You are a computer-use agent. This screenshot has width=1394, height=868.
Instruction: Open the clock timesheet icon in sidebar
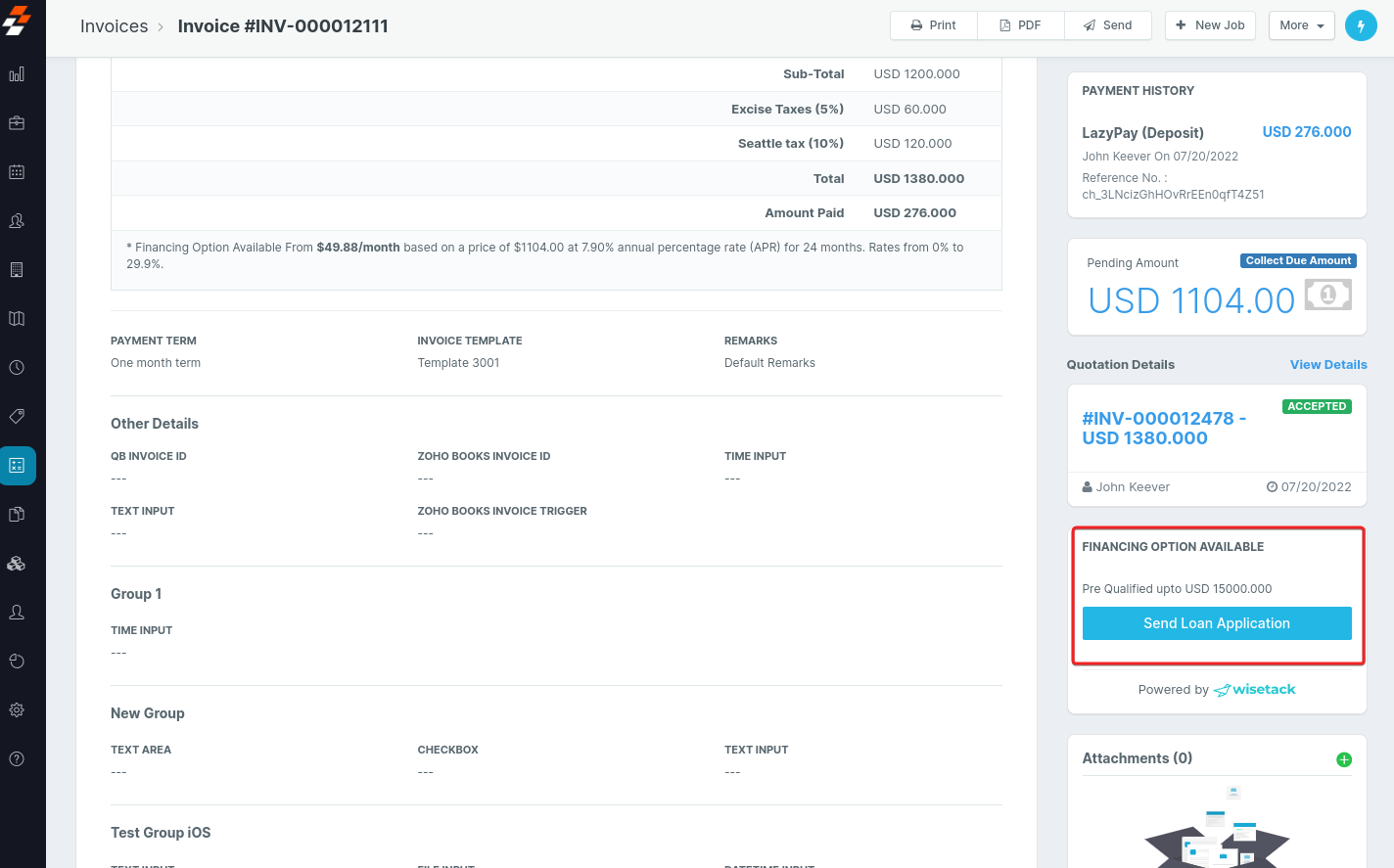(17, 368)
